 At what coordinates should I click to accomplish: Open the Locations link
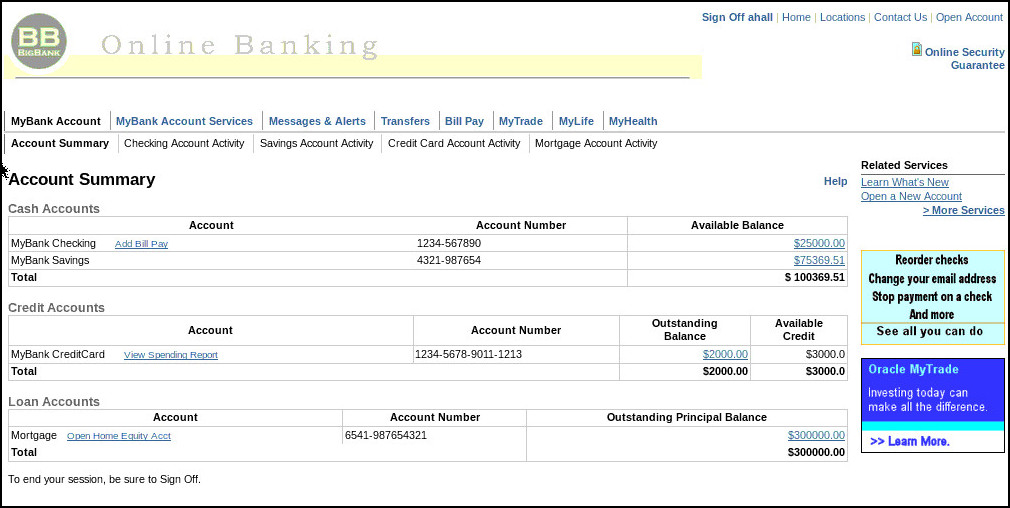click(843, 17)
